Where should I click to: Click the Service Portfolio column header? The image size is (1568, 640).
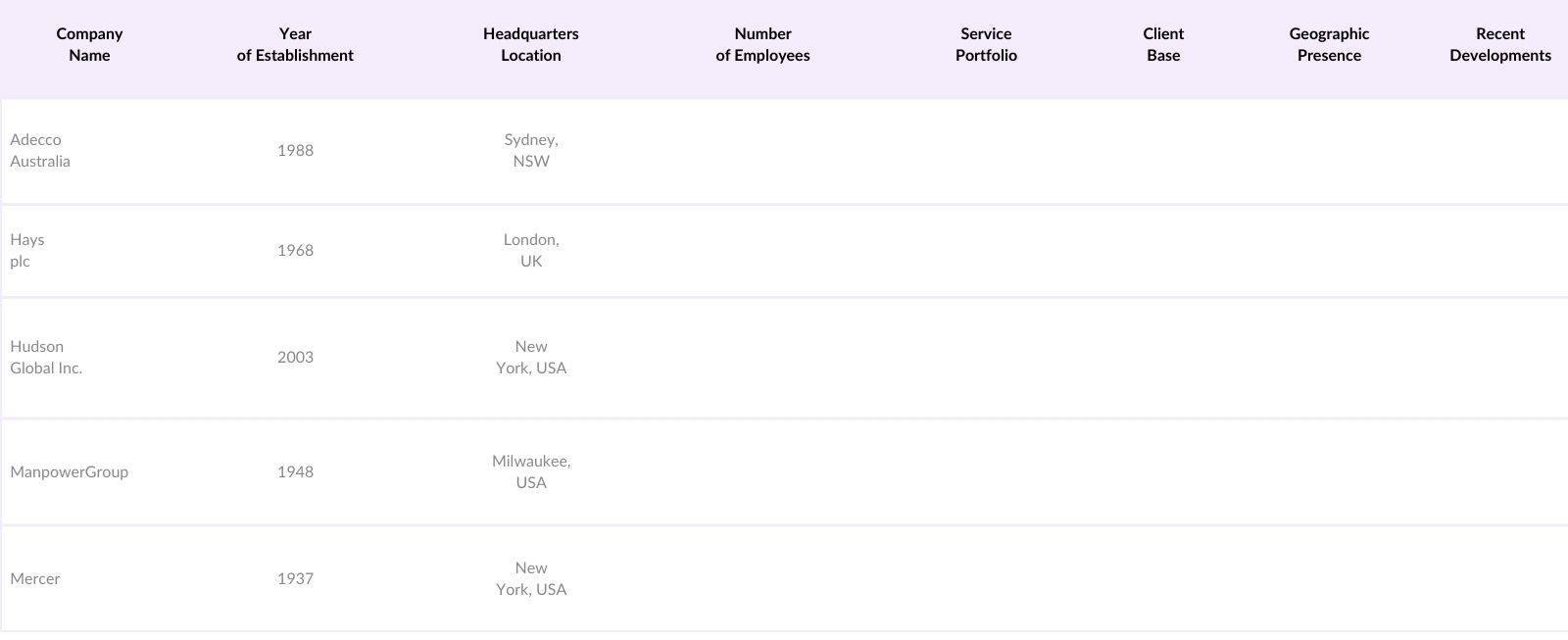pos(986,45)
